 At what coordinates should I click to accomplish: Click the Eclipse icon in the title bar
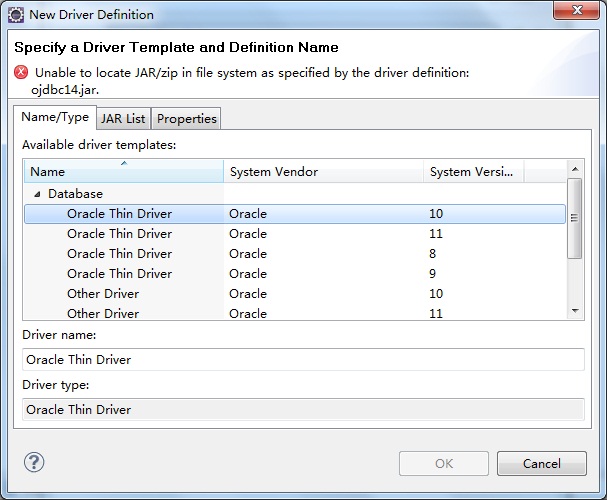tap(16, 15)
